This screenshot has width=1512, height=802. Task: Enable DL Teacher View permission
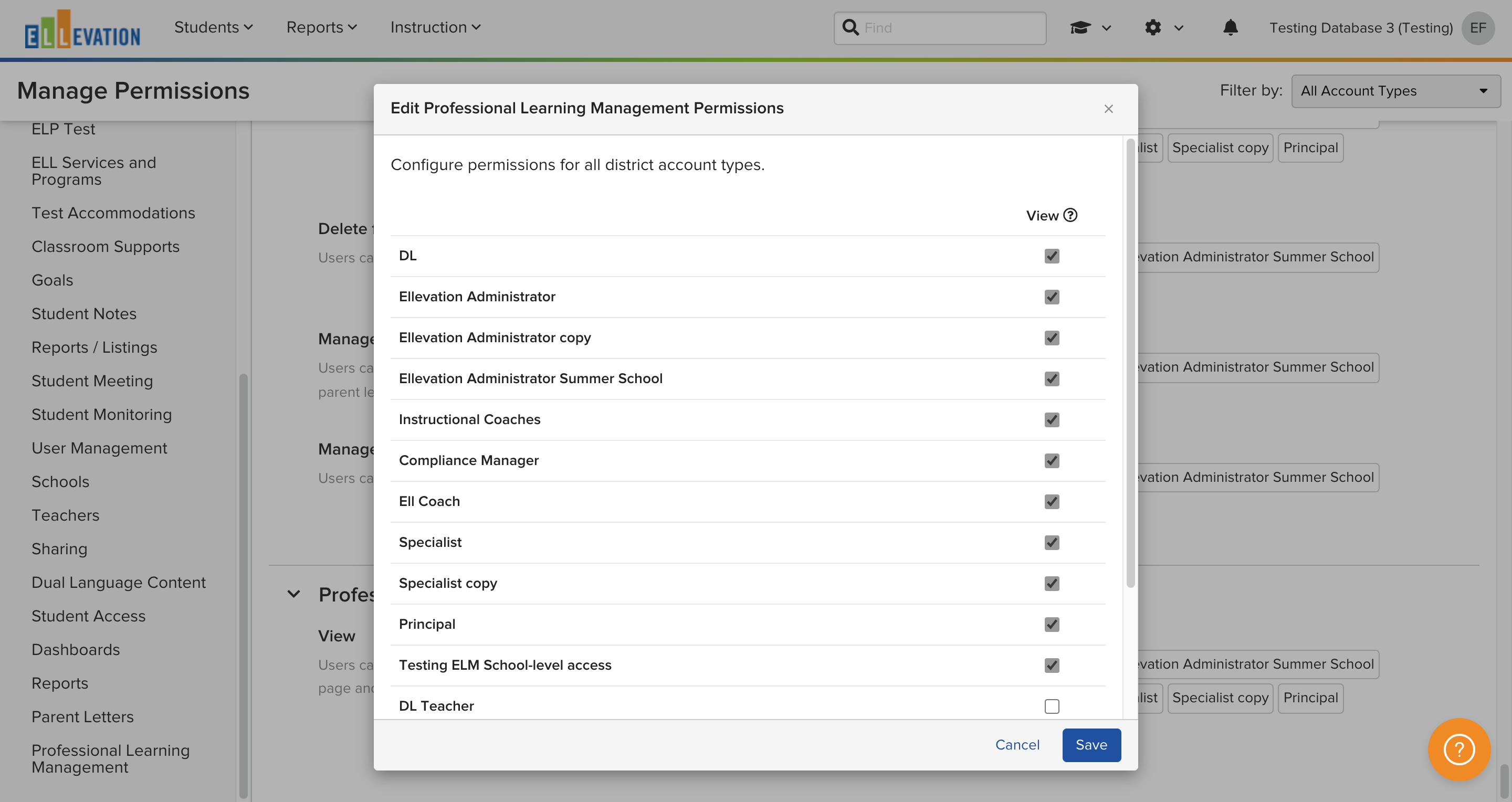pyautogui.click(x=1052, y=706)
